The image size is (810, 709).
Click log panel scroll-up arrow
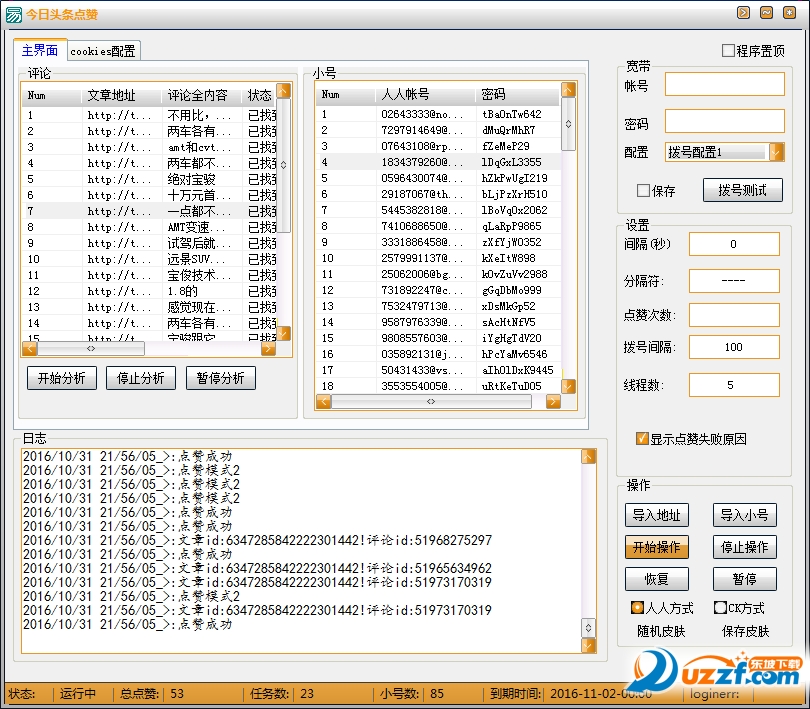588,456
